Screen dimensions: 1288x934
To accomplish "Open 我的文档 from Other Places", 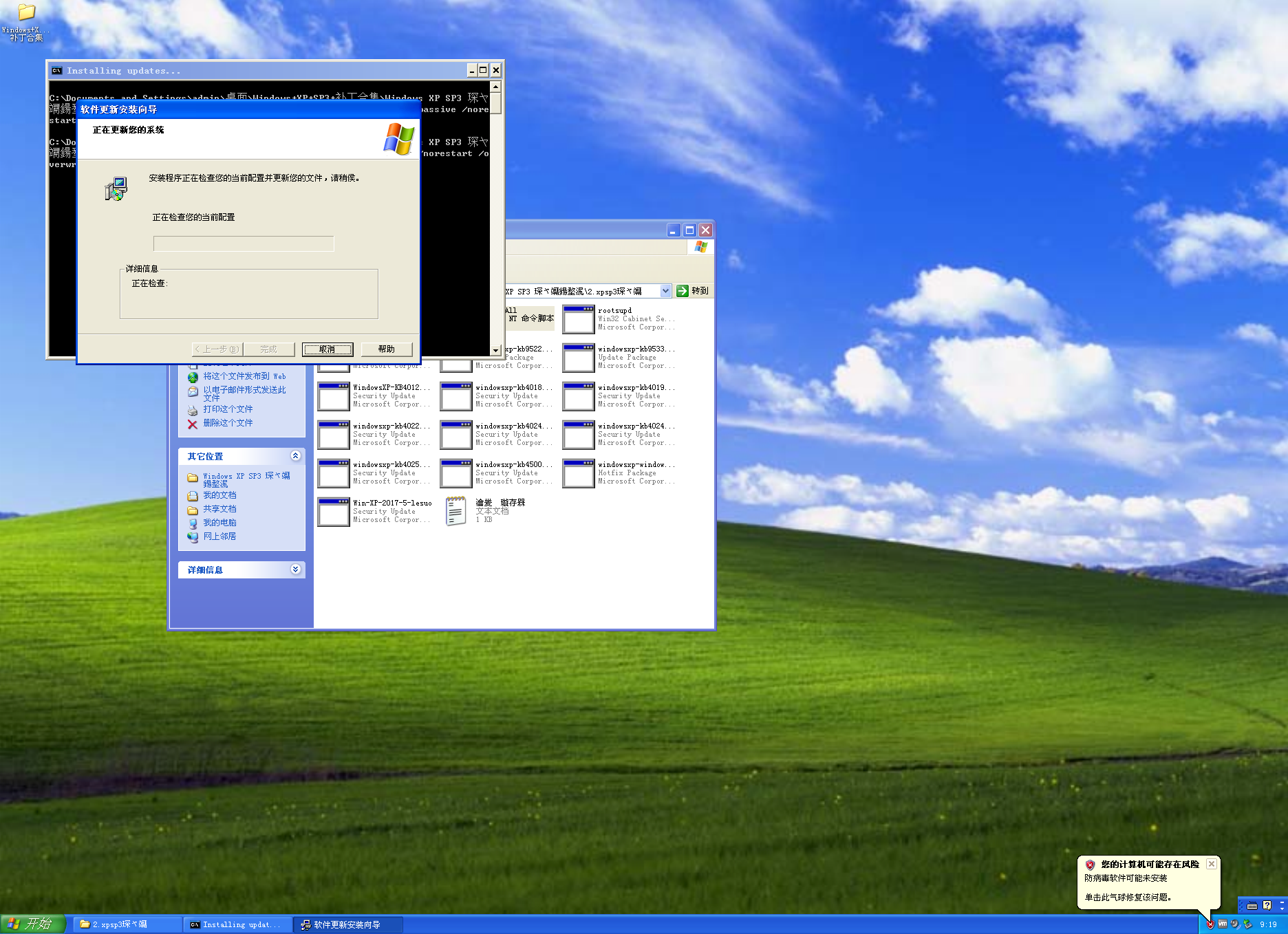I will [x=219, y=495].
